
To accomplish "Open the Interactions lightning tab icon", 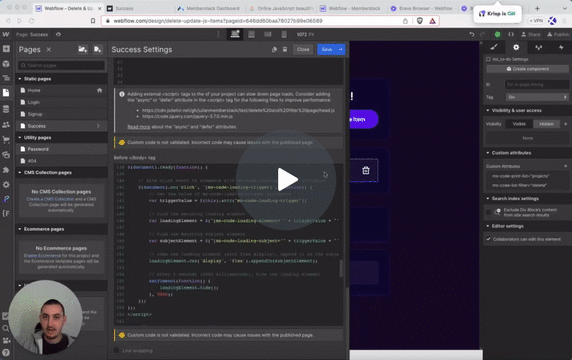I will (561, 47).
